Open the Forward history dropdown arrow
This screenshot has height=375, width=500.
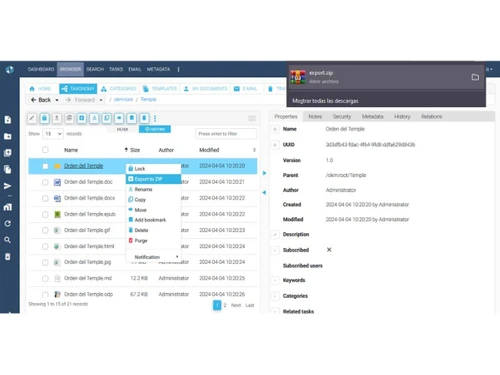(x=101, y=100)
